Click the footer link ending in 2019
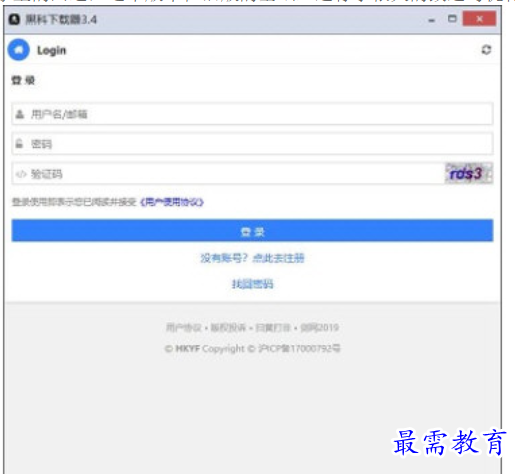Viewport: 515px width, 474px height. click(x=320, y=328)
